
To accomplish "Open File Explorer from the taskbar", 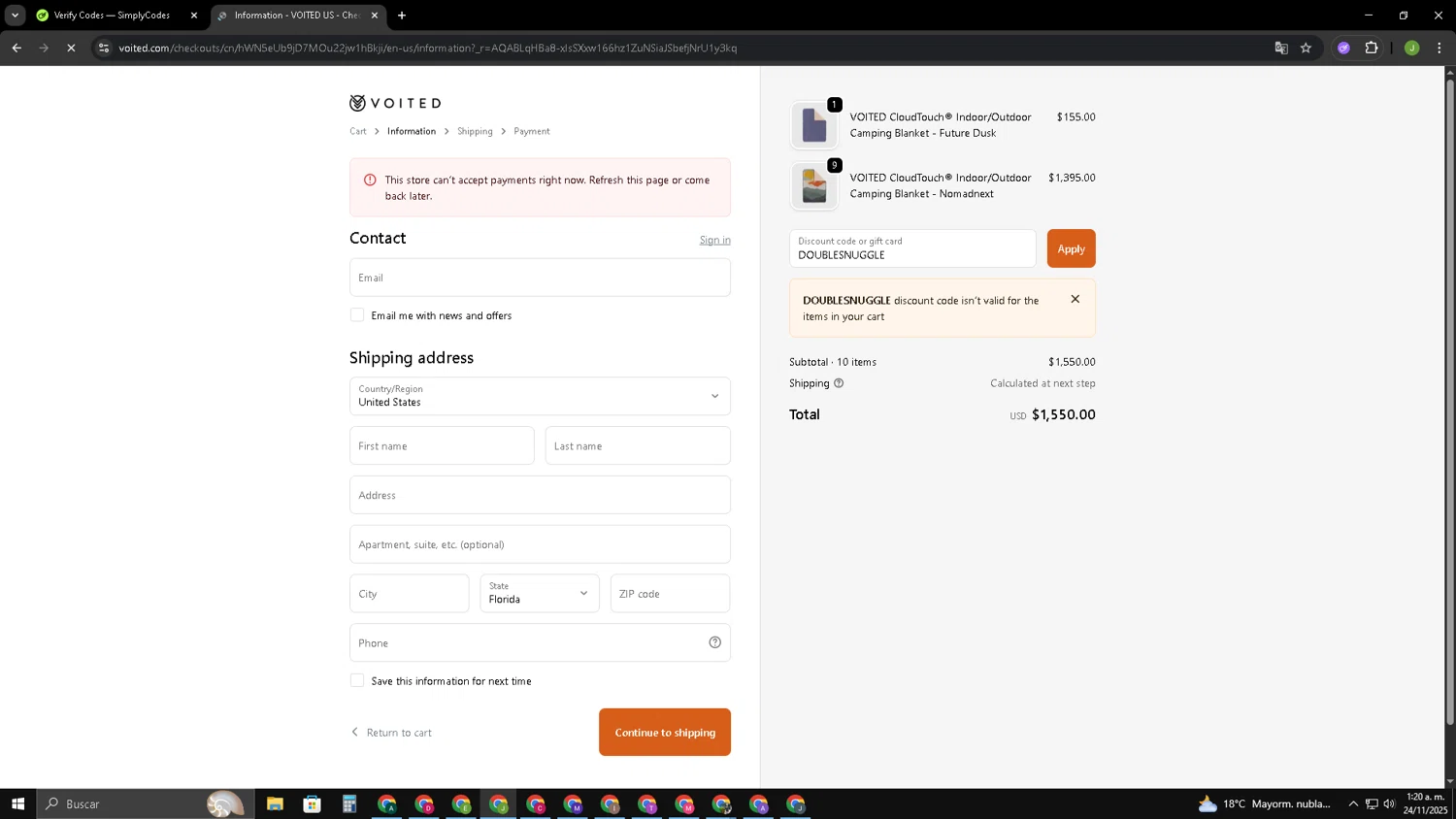I will coord(275,803).
